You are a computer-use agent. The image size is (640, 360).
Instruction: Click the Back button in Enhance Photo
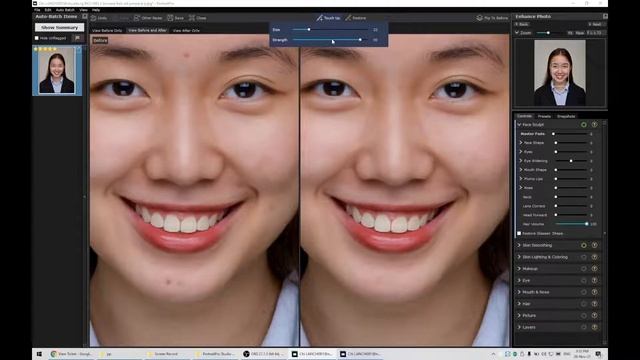pyautogui.click(x=522, y=24)
